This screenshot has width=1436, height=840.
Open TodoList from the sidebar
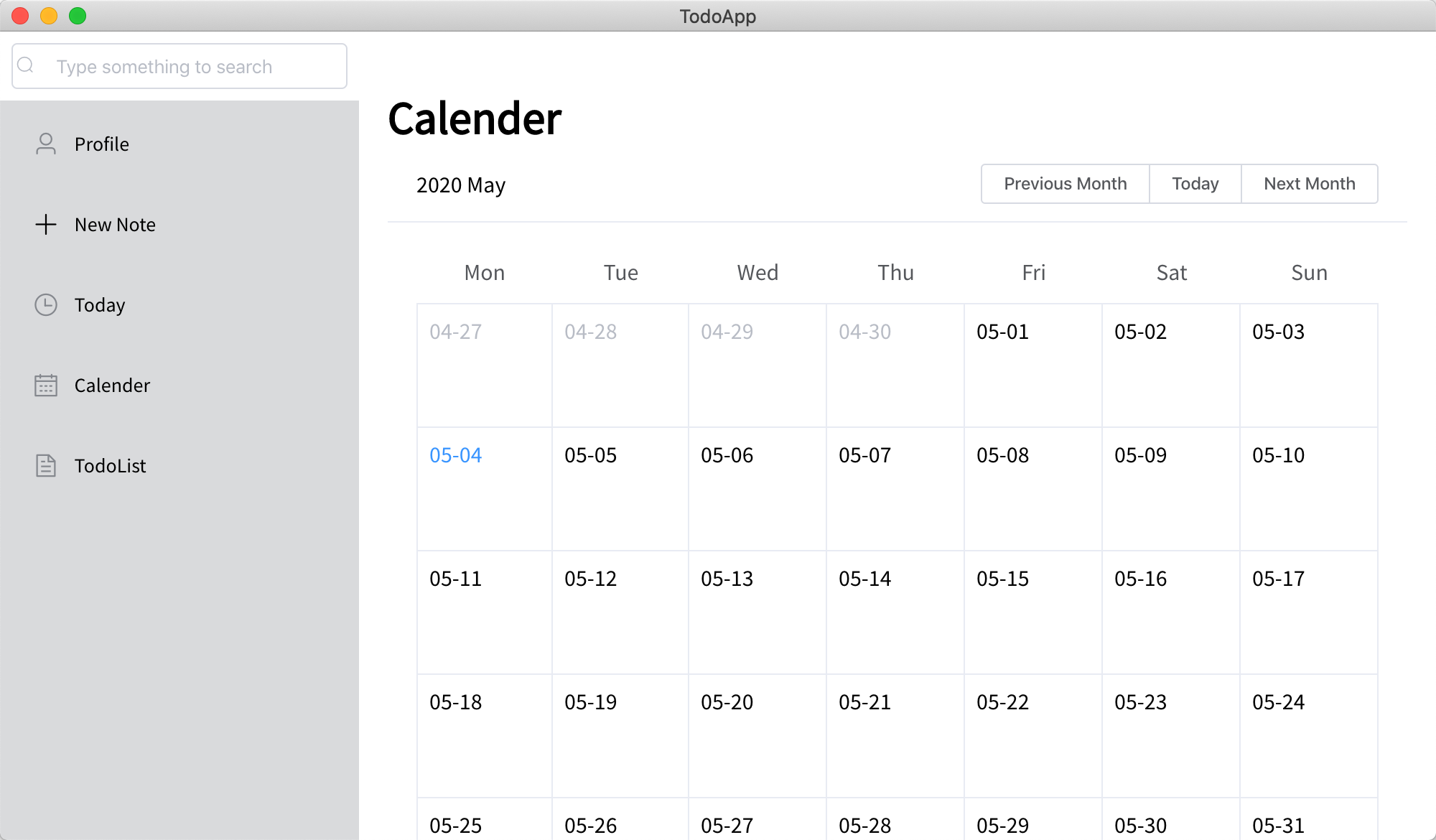pyautogui.click(x=110, y=466)
